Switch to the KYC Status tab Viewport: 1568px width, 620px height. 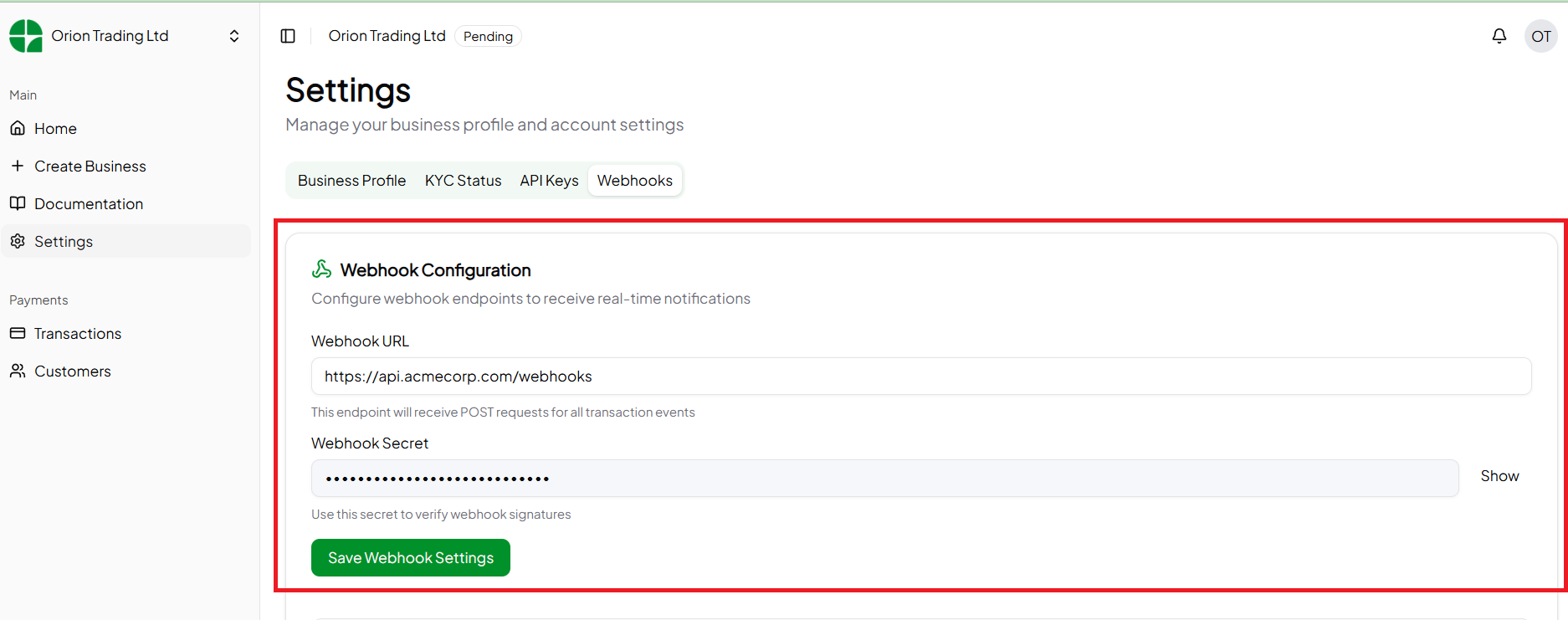[463, 181]
